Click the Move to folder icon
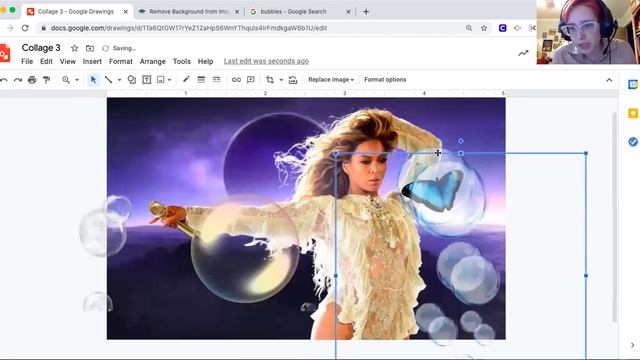Screen dimensions: 640x360 [90, 48]
